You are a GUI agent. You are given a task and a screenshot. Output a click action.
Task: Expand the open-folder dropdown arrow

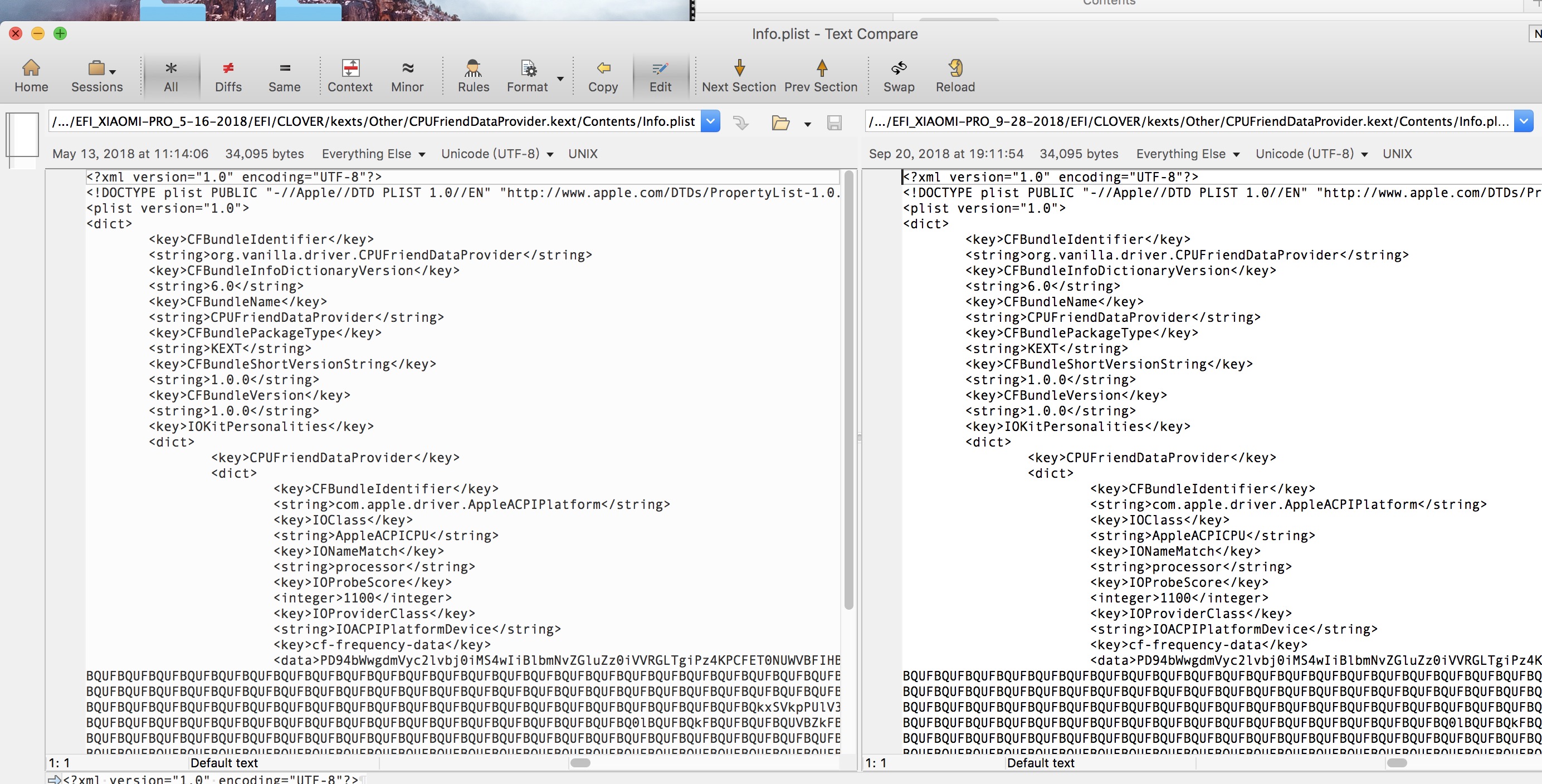click(x=808, y=125)
